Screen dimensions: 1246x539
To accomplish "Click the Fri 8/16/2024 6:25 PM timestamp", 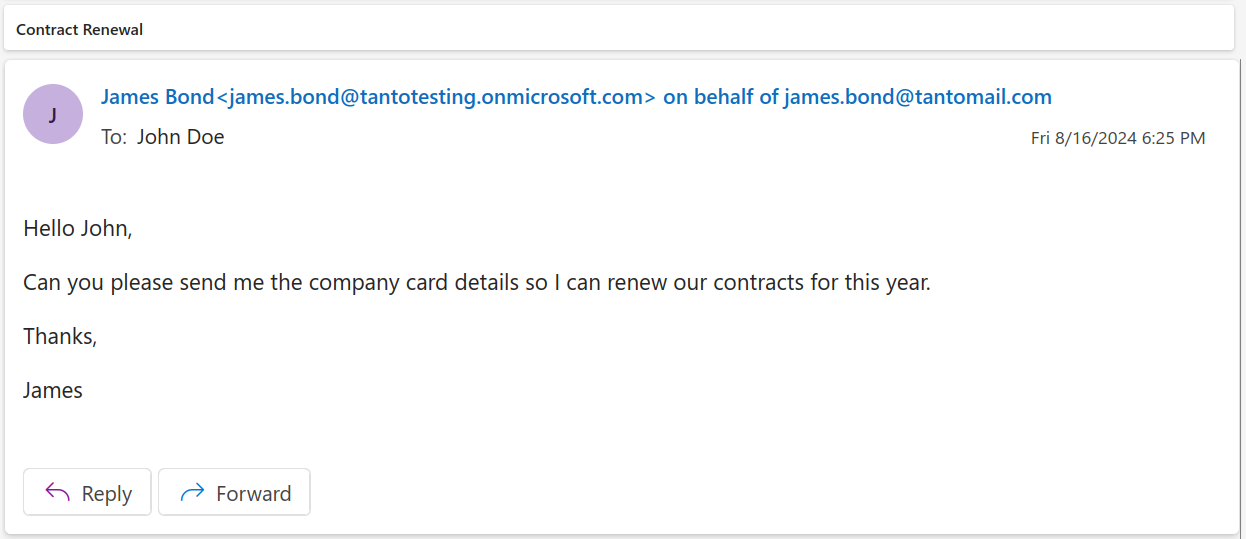I will click(x=1117, y=138).
